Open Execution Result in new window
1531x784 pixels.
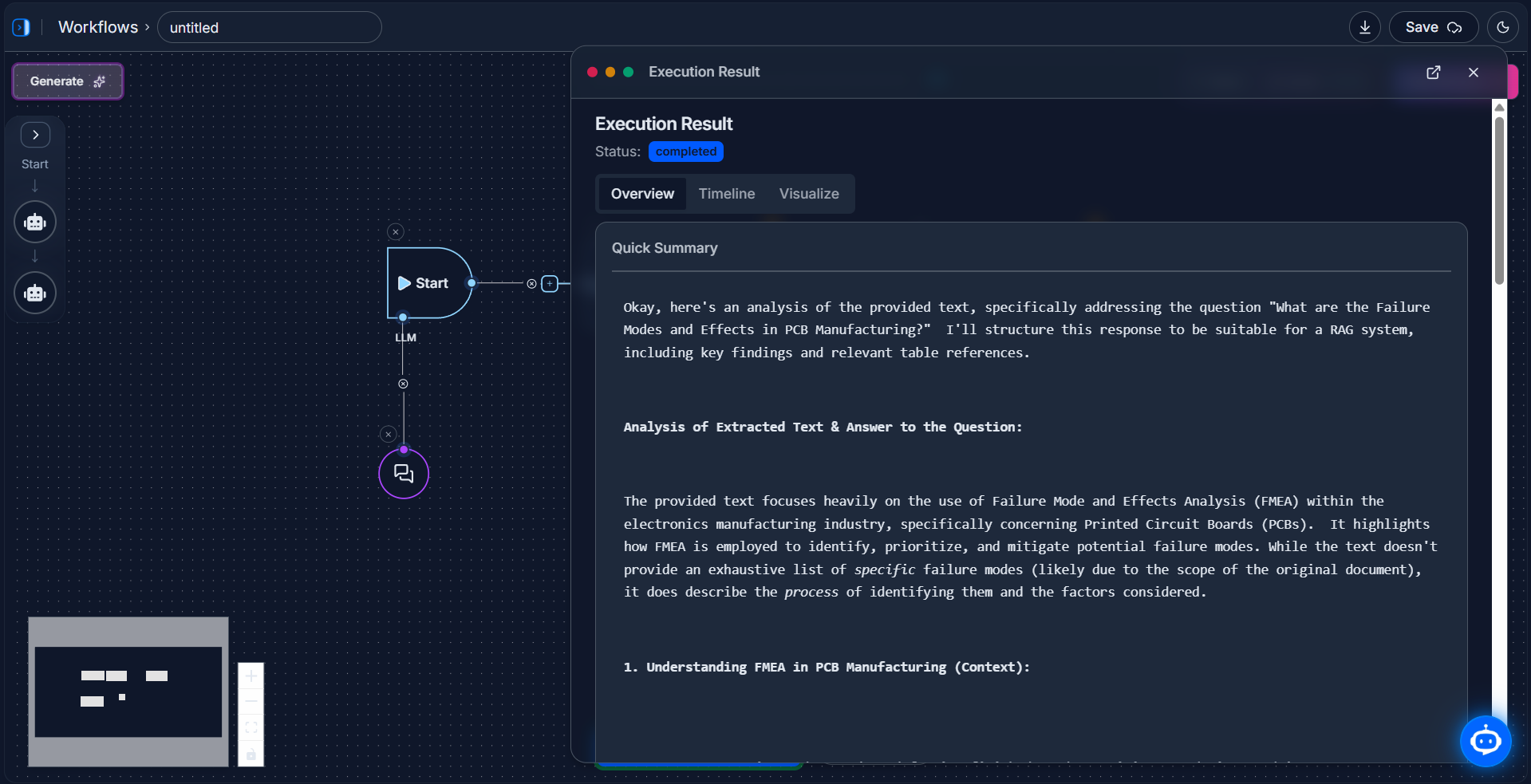(x=1433, y=73)
